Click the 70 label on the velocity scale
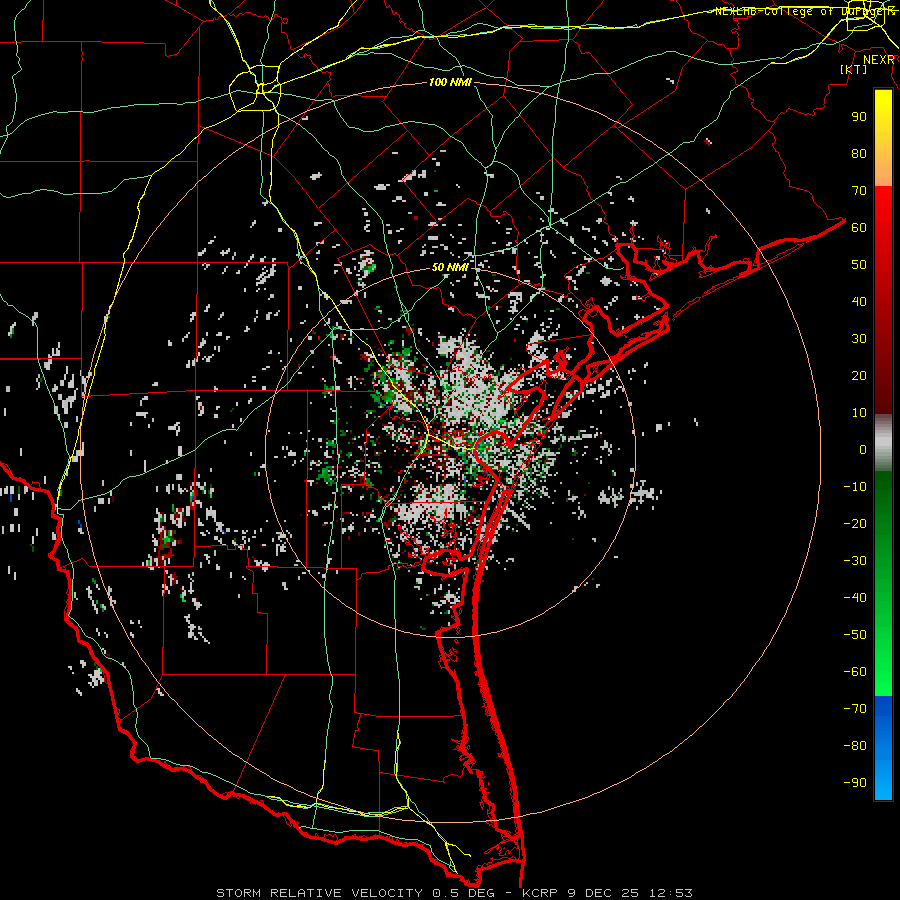 (859, 191)
